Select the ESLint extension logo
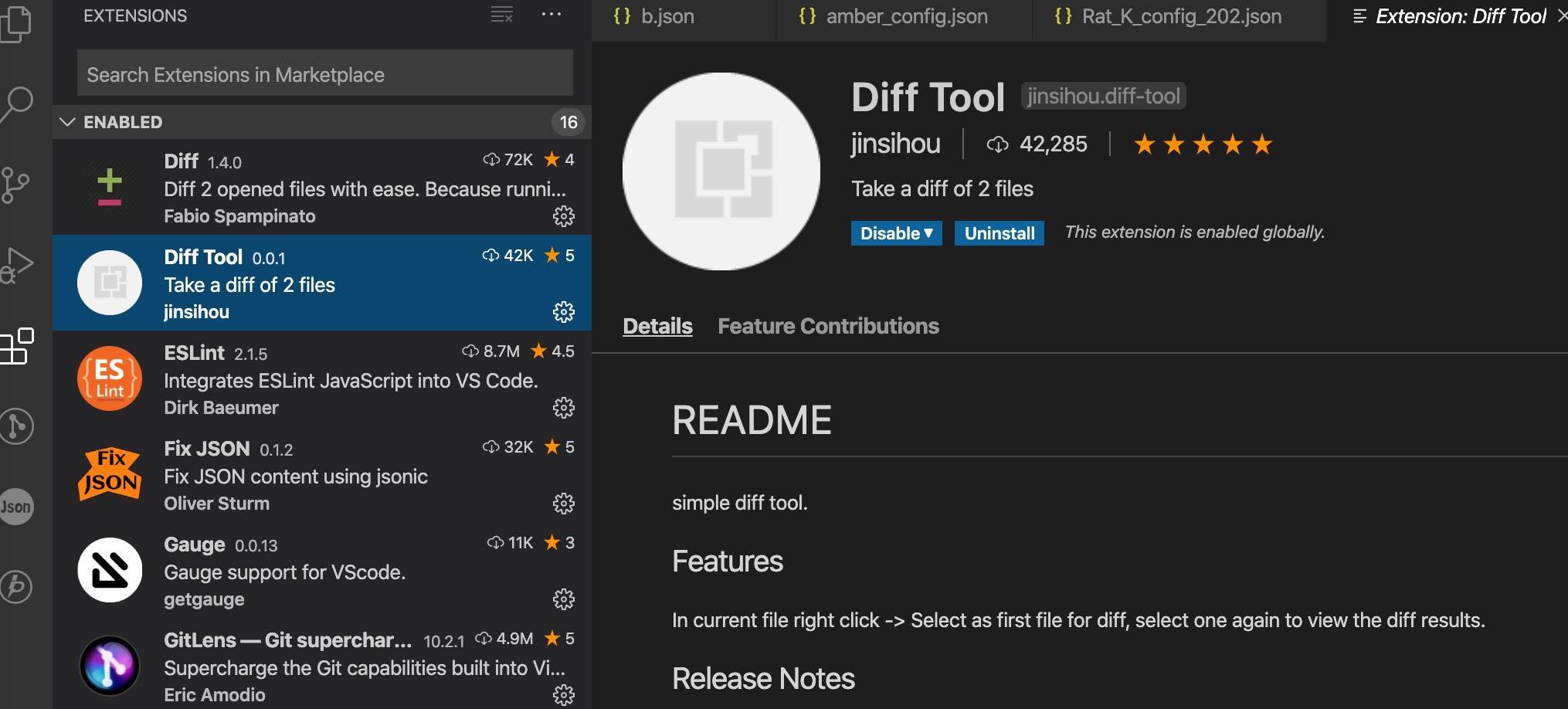Image resolution: width=1568 pixels, height=709 pixels. pos(110,378)
